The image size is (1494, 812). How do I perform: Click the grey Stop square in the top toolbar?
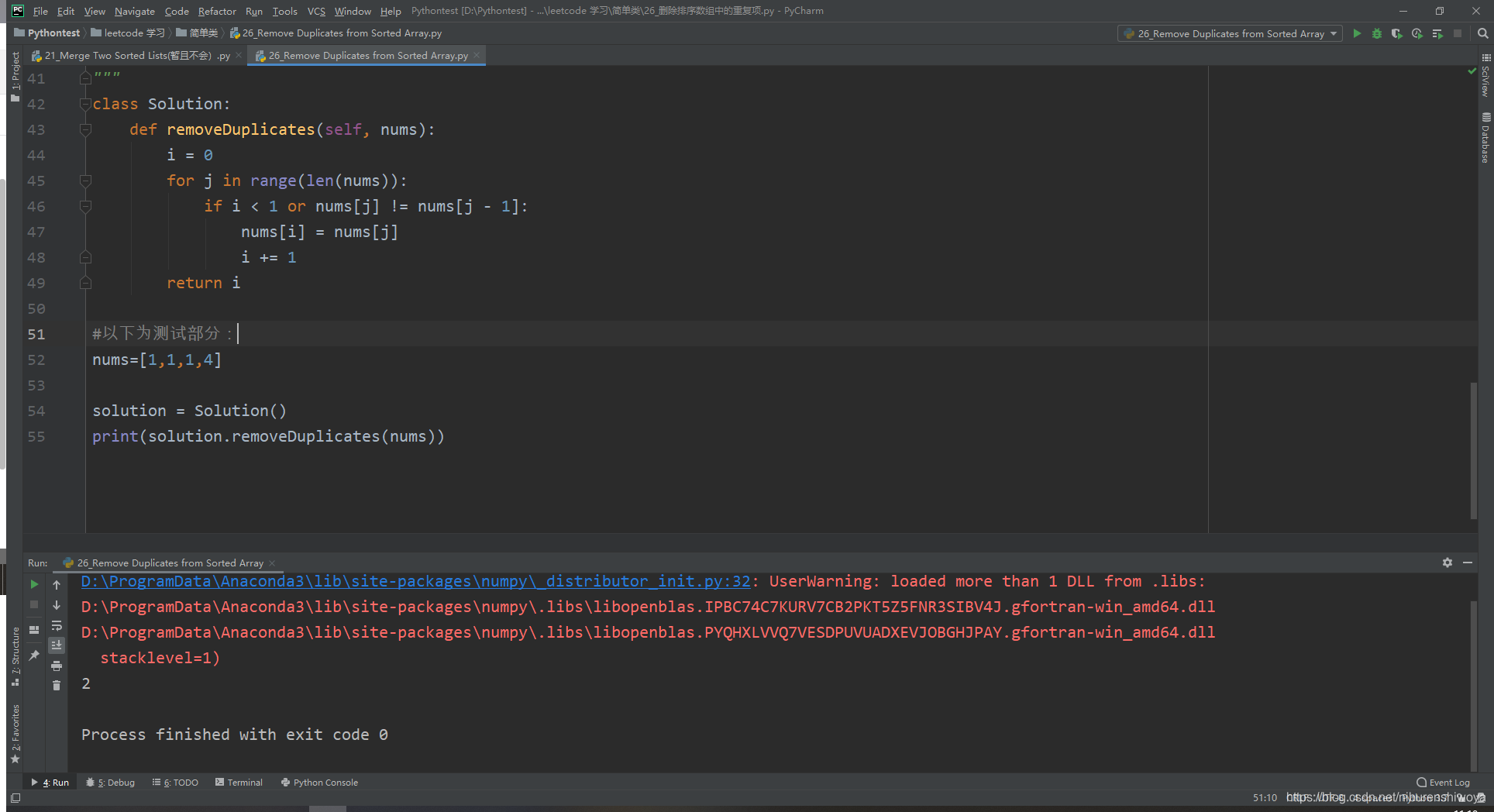[x=1458, y=33]
